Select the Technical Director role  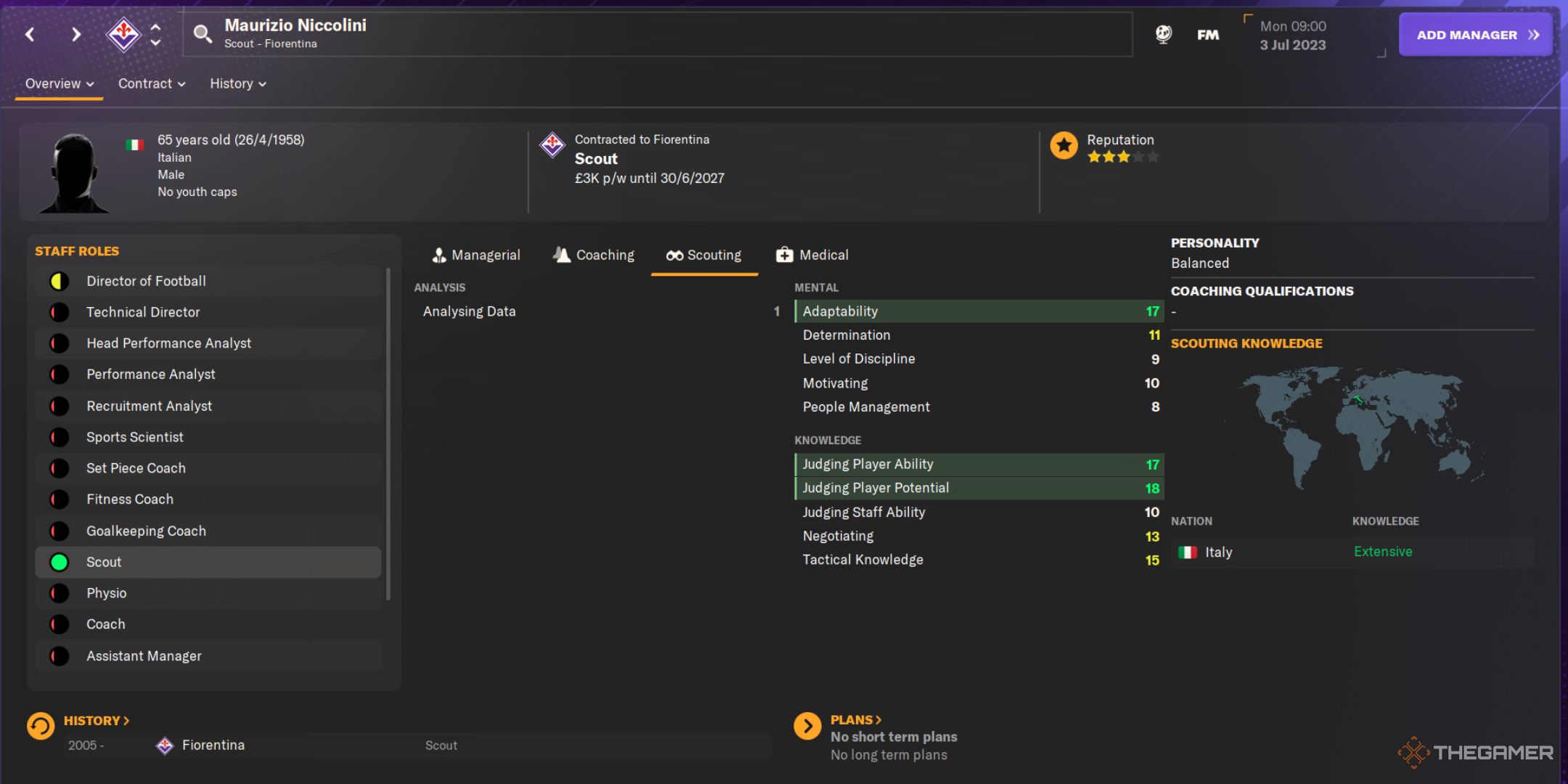[208, 312]
